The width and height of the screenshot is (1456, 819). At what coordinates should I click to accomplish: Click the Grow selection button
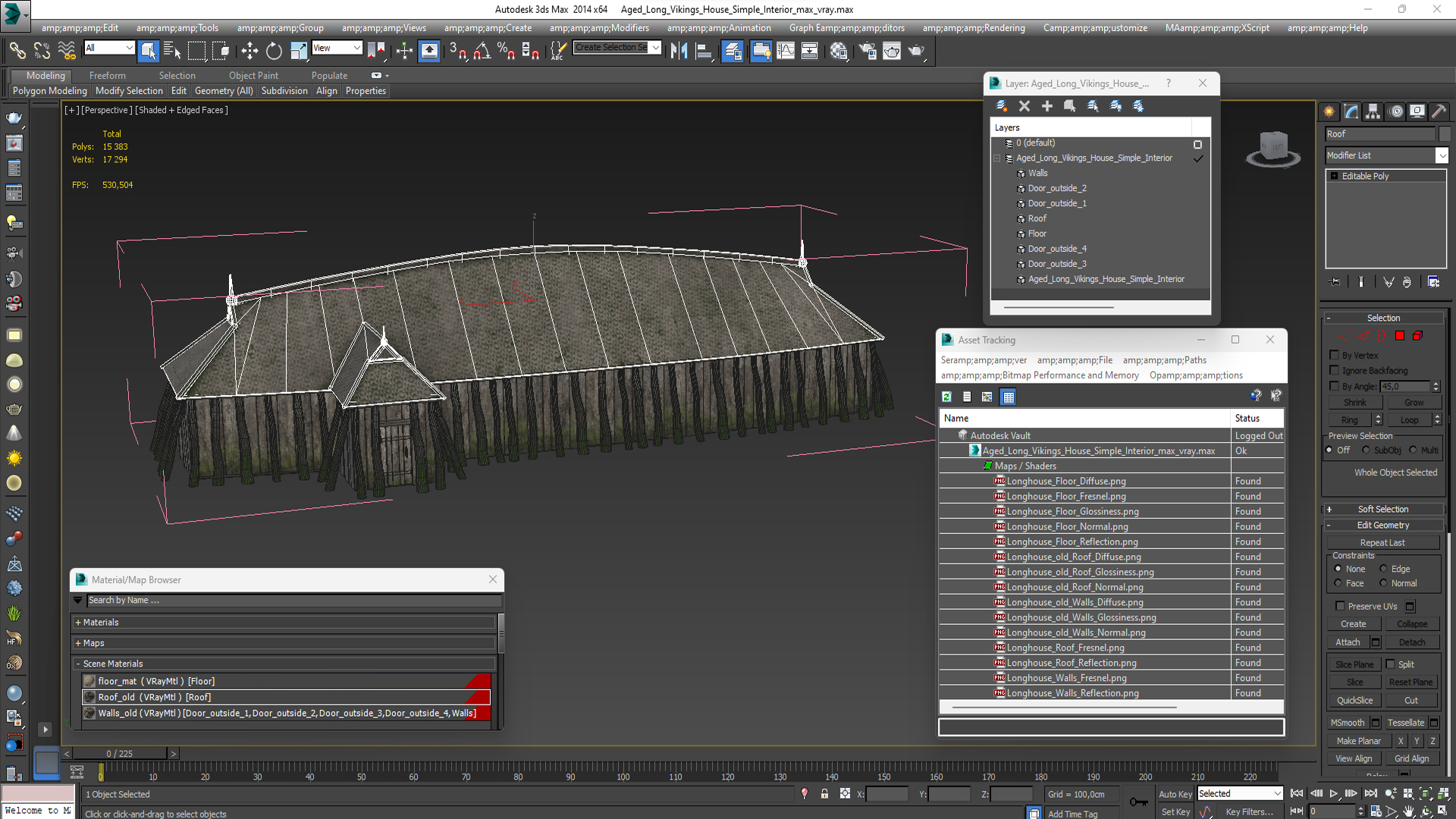point(1414,403)
